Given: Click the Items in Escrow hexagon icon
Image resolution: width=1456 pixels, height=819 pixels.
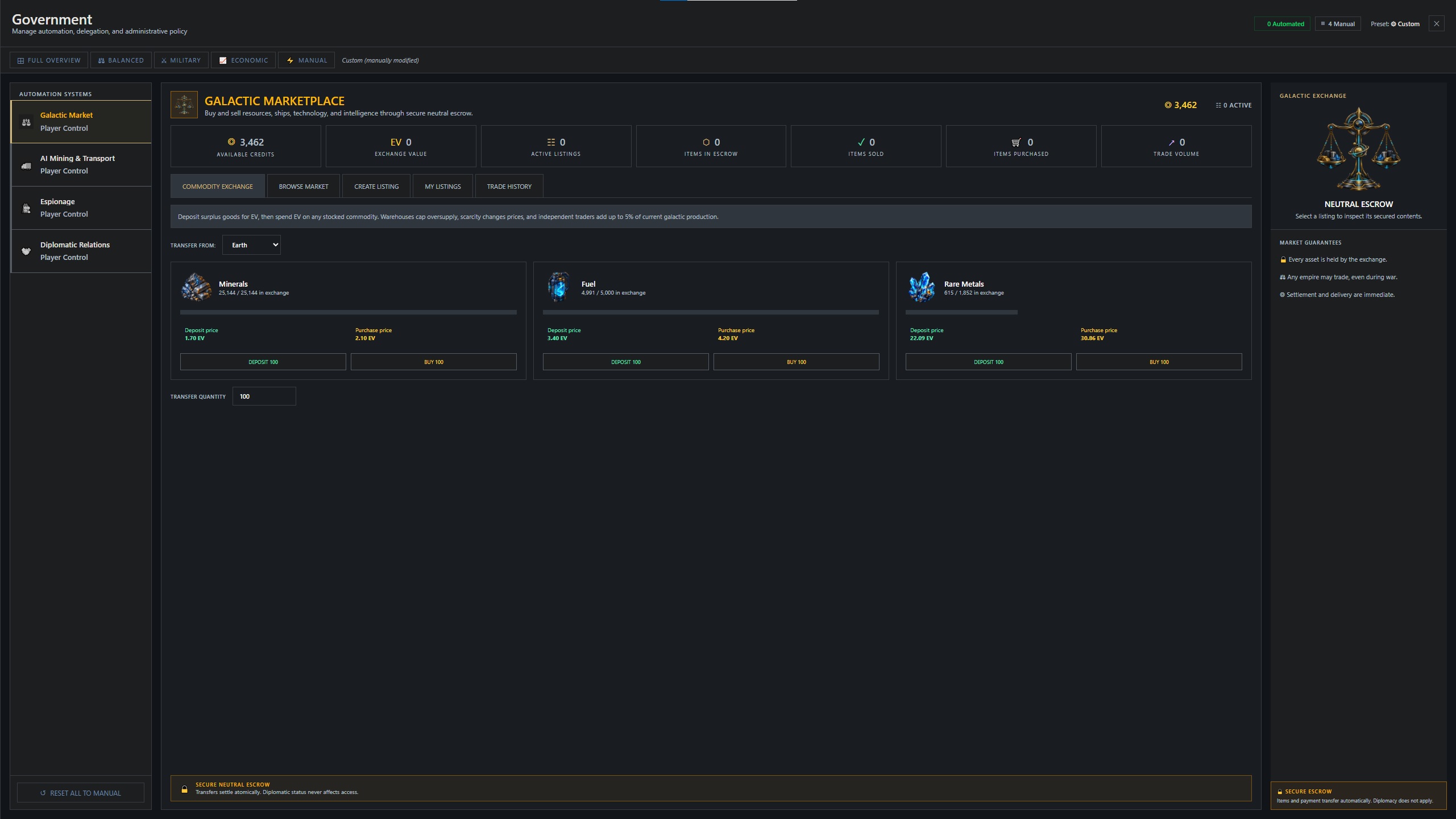Looking at the screenshot, I should 706,142.
